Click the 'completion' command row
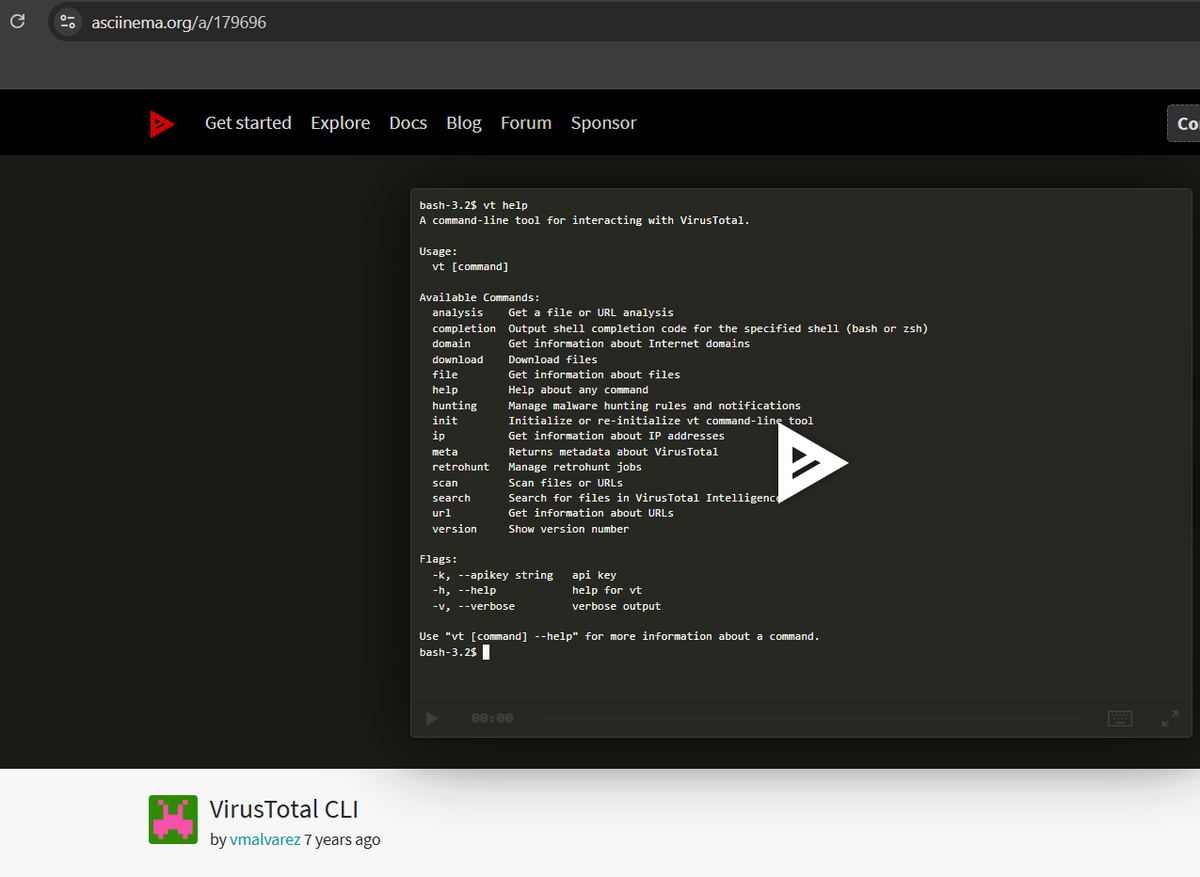This screenshot has width=1200, height=877. (680, 328)
